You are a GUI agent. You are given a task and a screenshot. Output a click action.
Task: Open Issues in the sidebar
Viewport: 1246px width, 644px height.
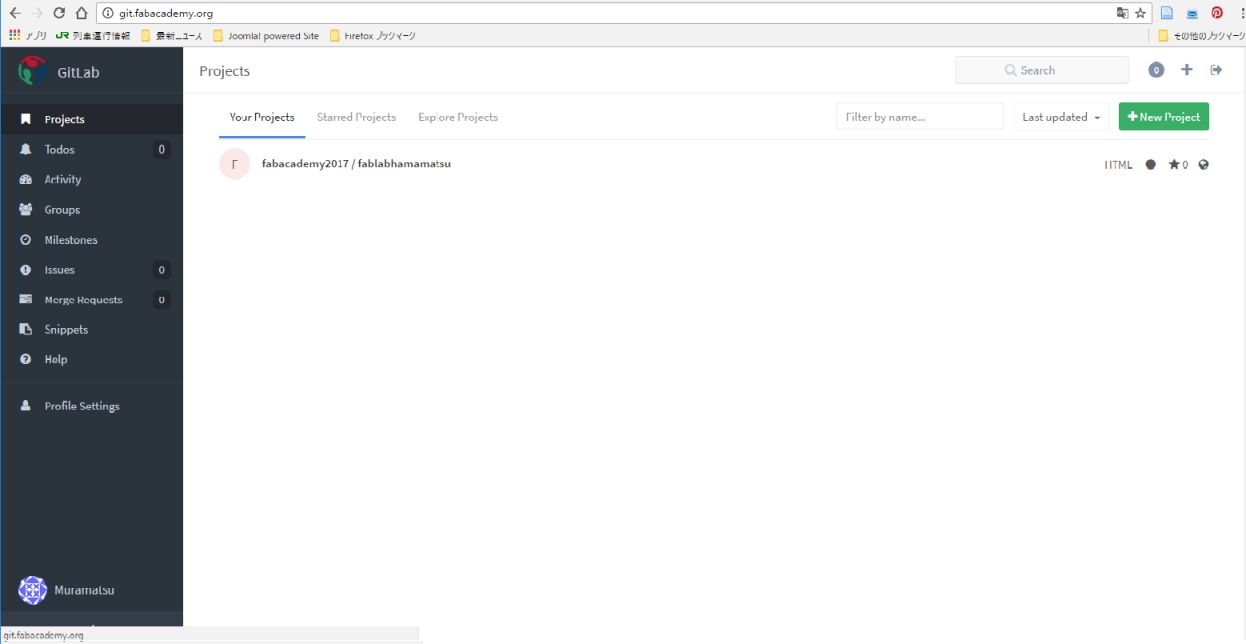tap(91, 269)
